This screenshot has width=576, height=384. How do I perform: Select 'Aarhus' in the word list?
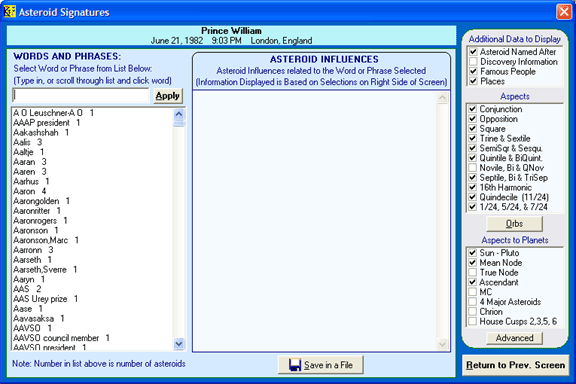point(92,182)
